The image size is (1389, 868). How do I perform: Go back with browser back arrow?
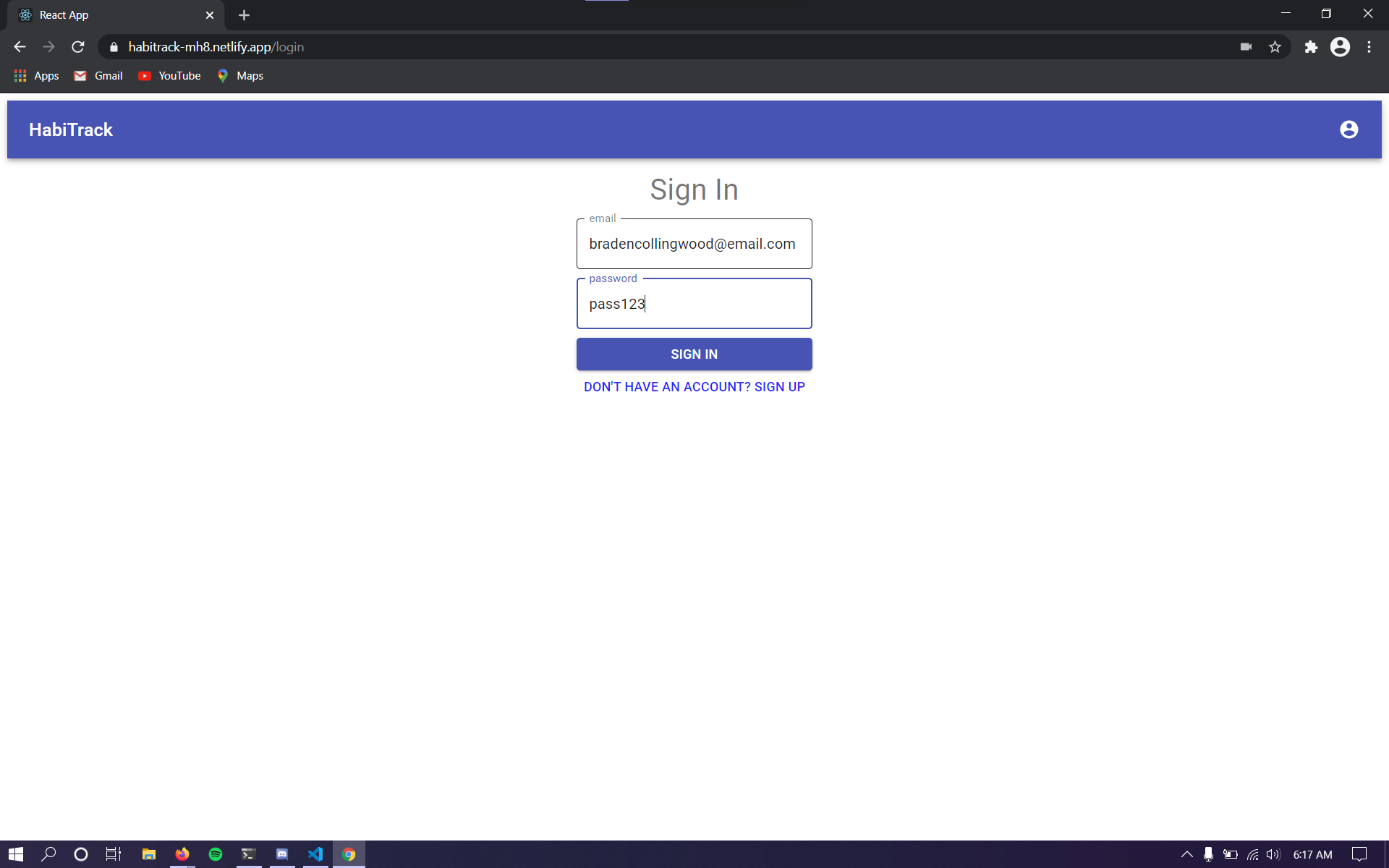pos(20,47)
